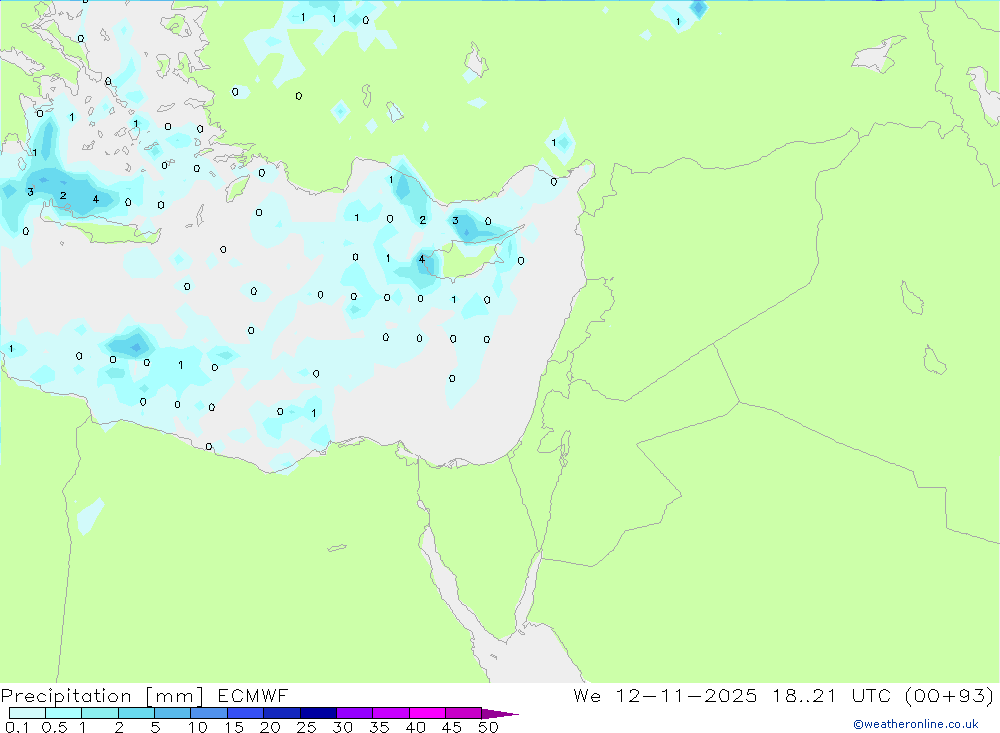Click legend label '50'

(488, 727)
